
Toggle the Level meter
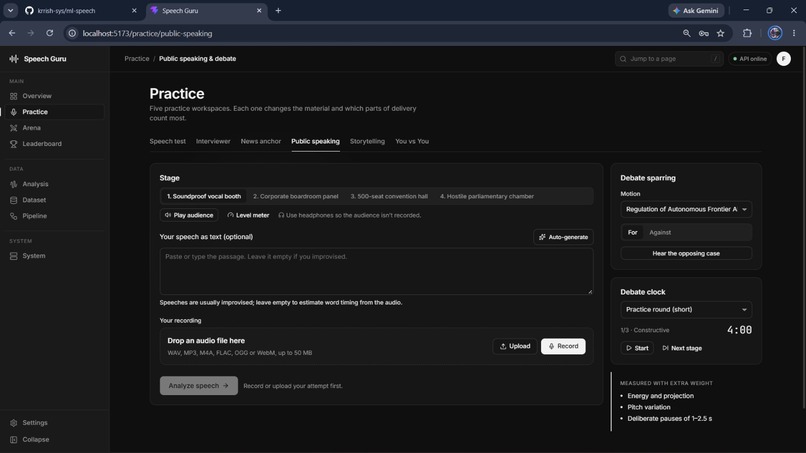(248, 215)
